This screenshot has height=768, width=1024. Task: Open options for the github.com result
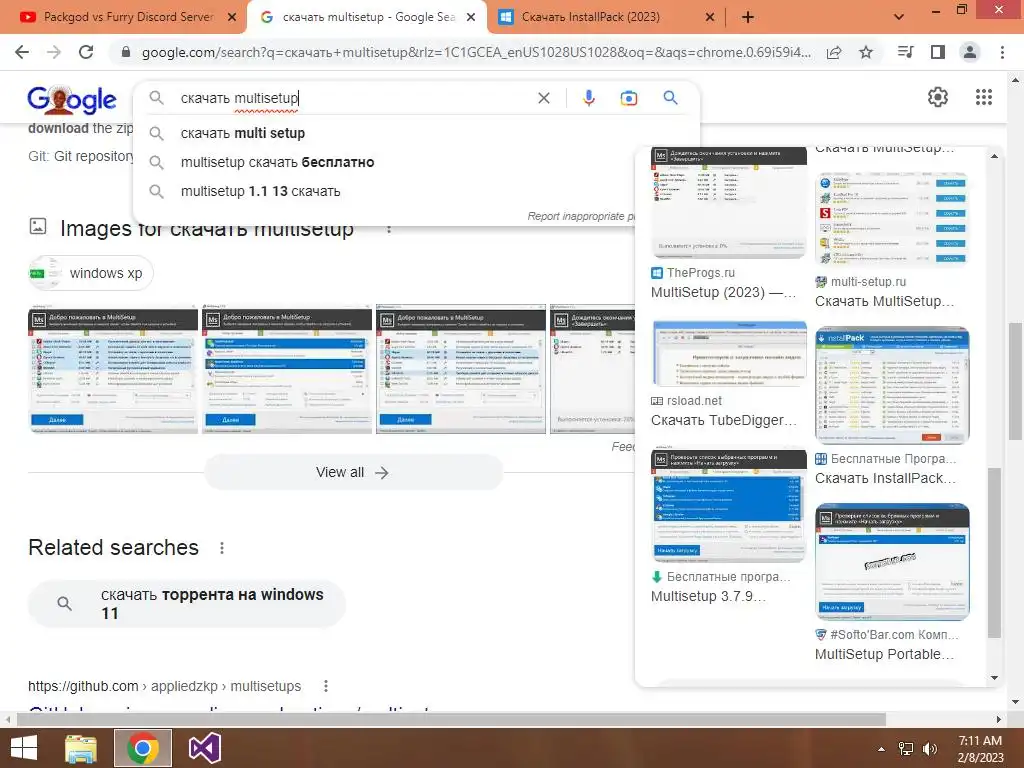[326, 686]
